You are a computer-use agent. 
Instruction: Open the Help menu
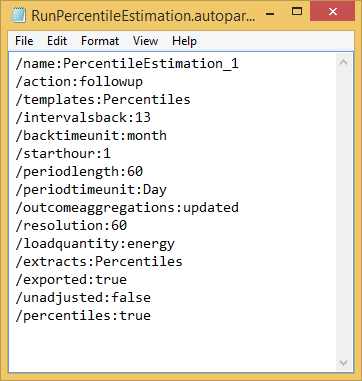click(x=184, y=41)
